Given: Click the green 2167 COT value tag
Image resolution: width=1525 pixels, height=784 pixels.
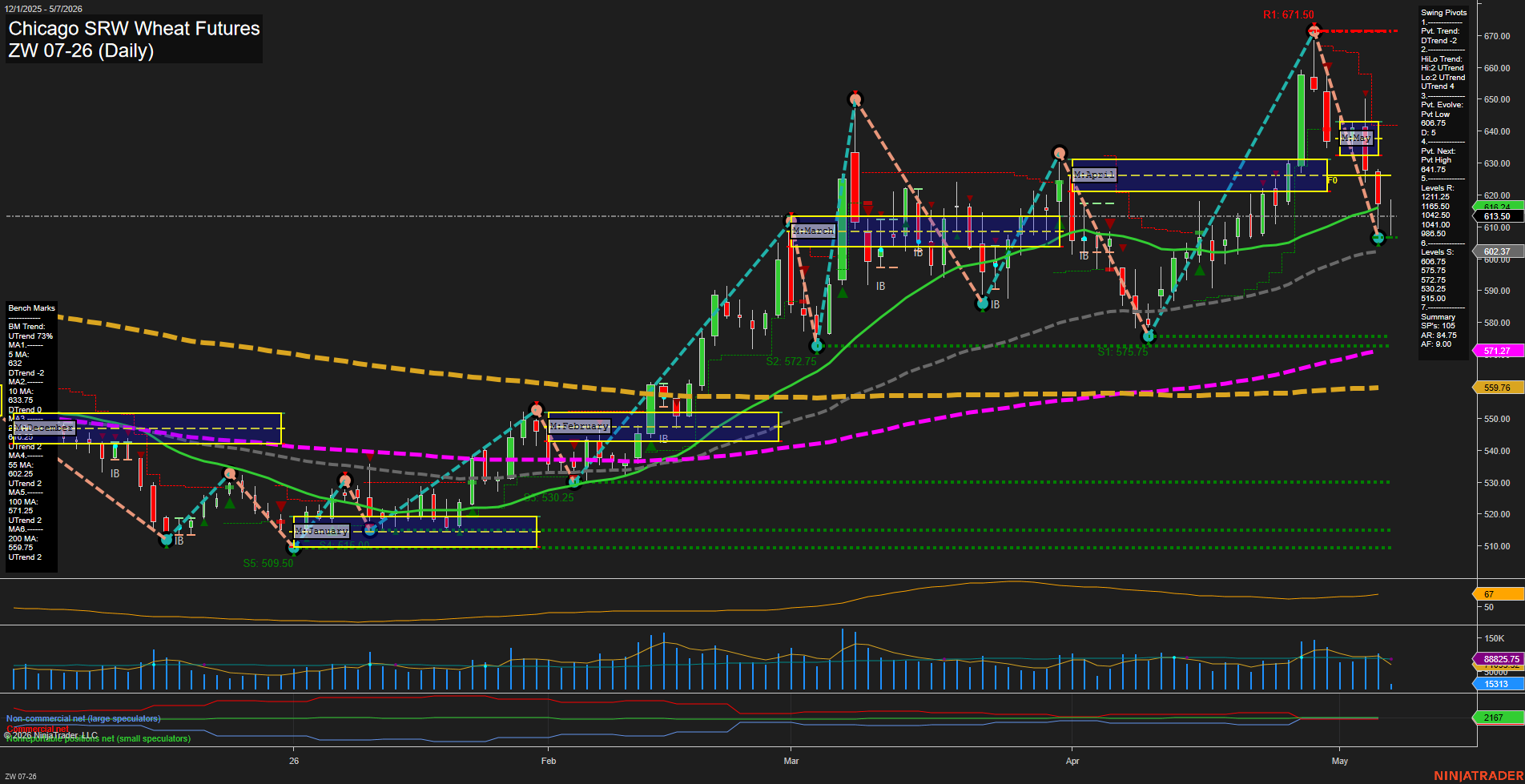Looking at the screenshot, I should coord(1497,718).
